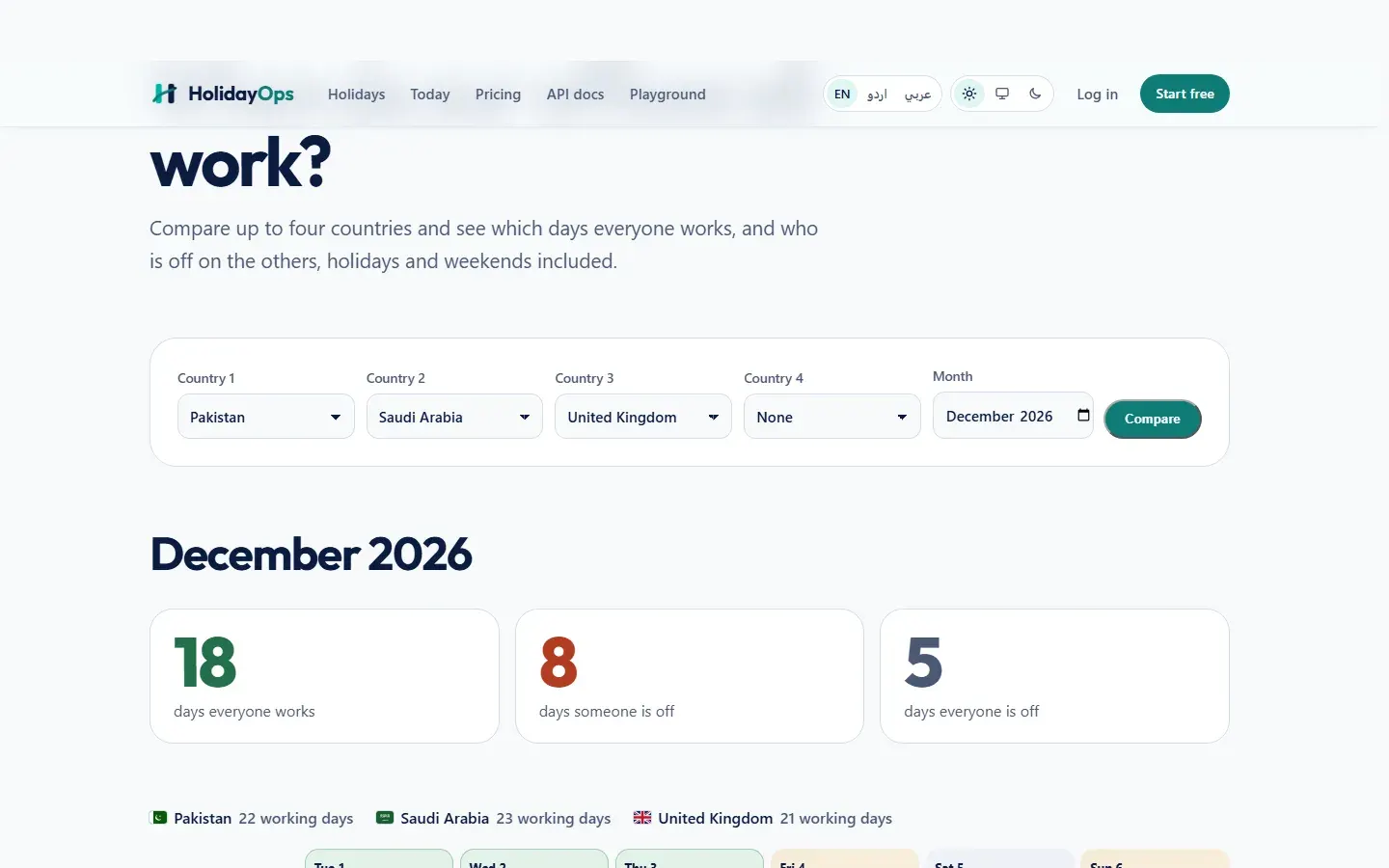Click the Month field showing December 2026

pos(1013,416)
